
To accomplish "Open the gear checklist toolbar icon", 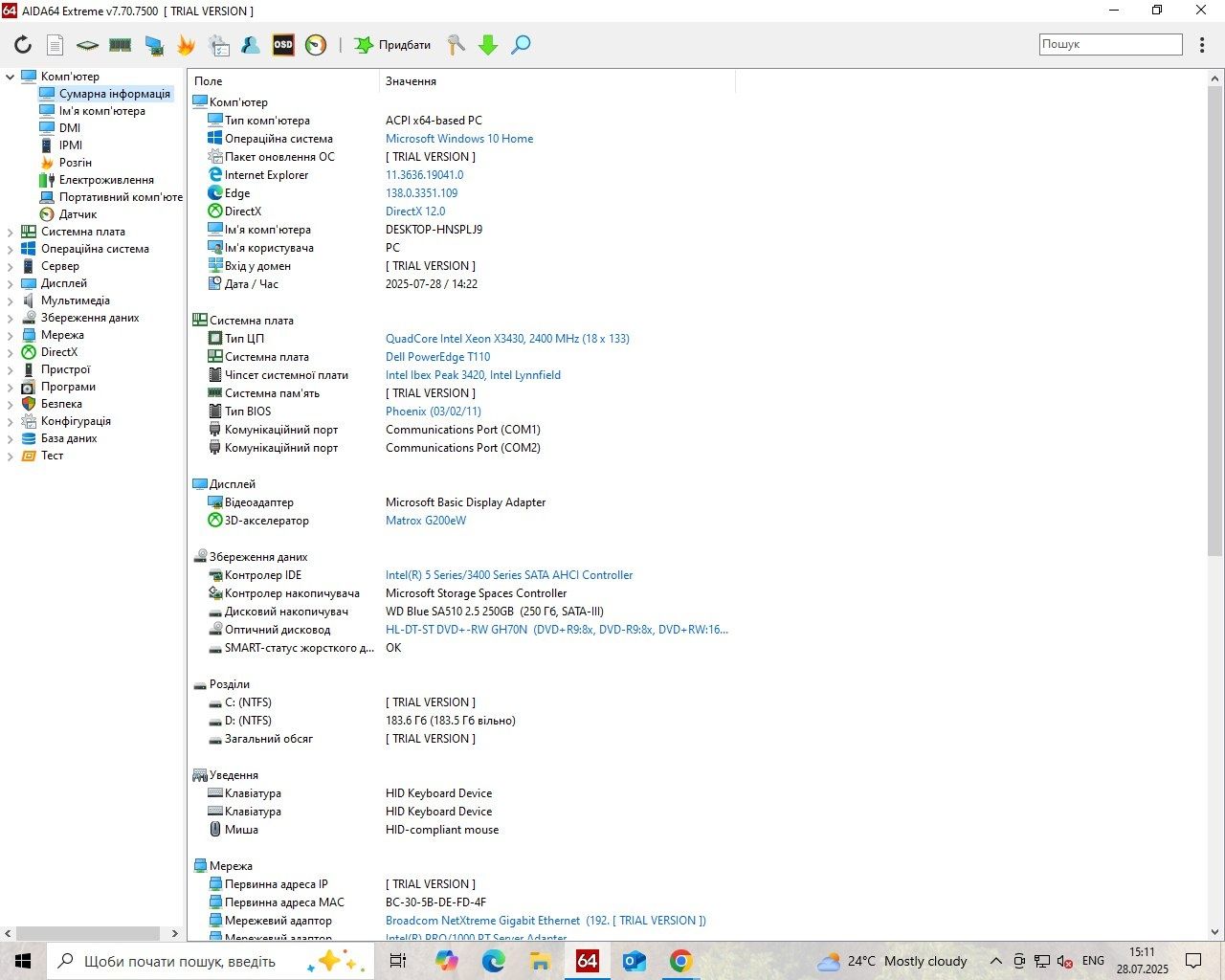I will pyautogui.click(x=219, y=45).
